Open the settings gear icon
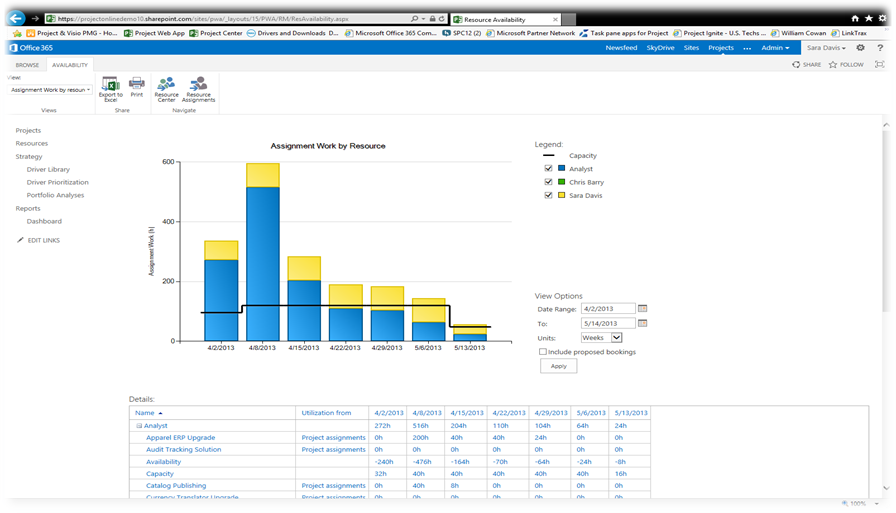896x513 pixels. [x=860, y=48]
